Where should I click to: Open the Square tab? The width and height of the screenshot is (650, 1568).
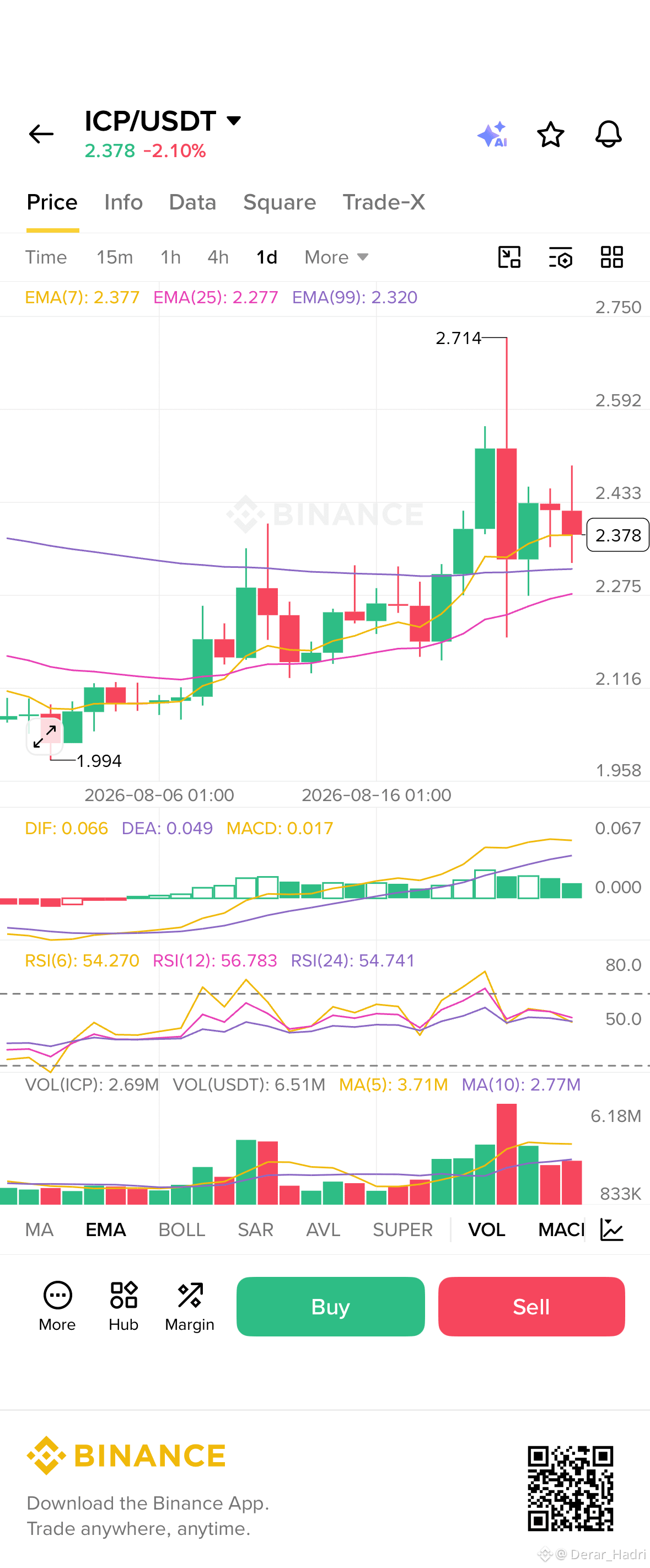click(x=280, y=202)
